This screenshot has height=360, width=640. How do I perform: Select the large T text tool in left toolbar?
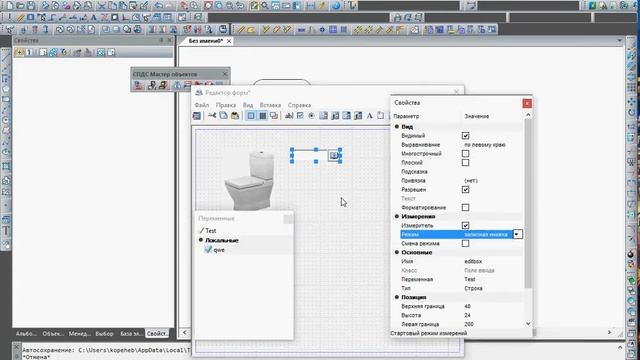(x=6, y=230)
